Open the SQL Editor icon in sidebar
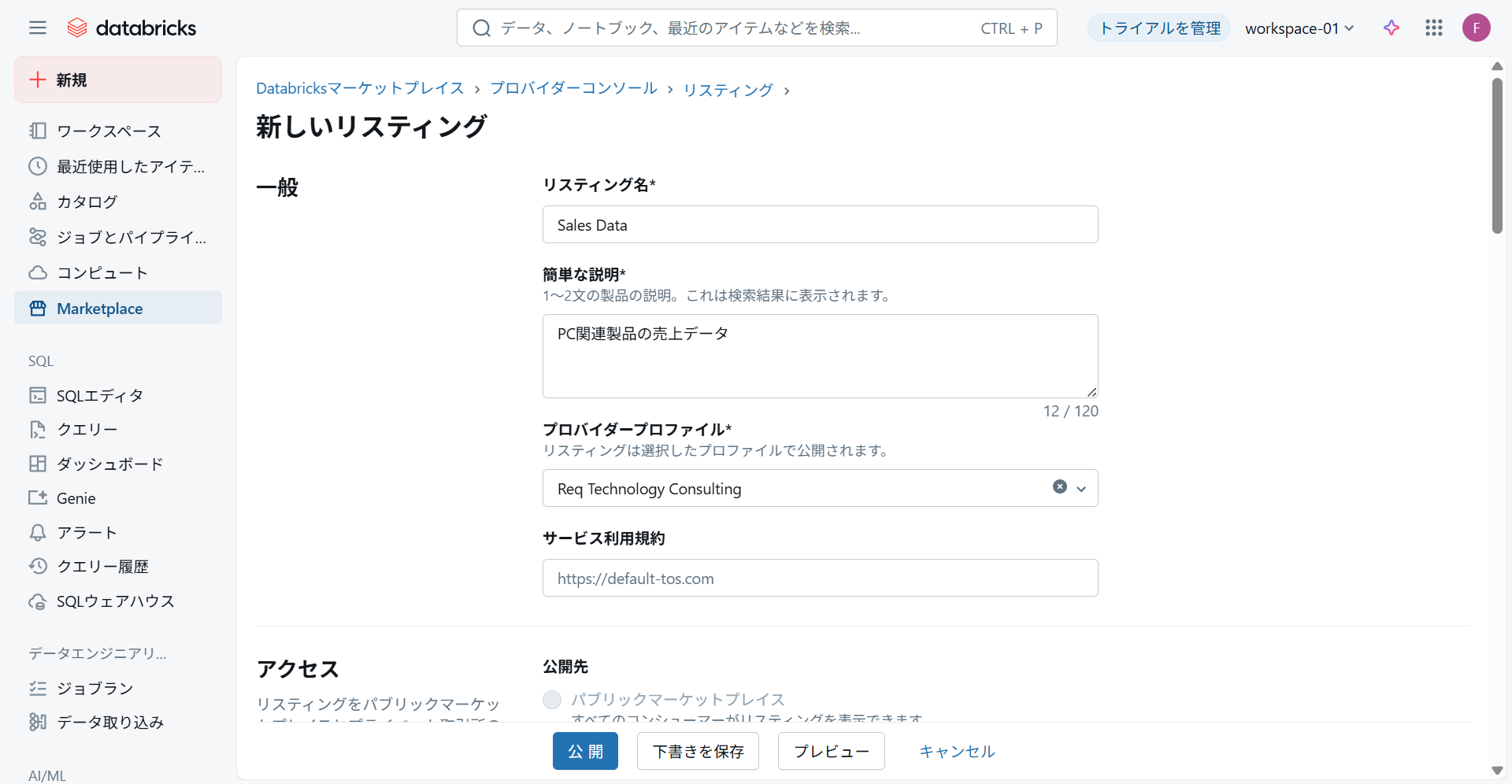This screenshot has width=1512, height=784. click(x=38, y=395)
